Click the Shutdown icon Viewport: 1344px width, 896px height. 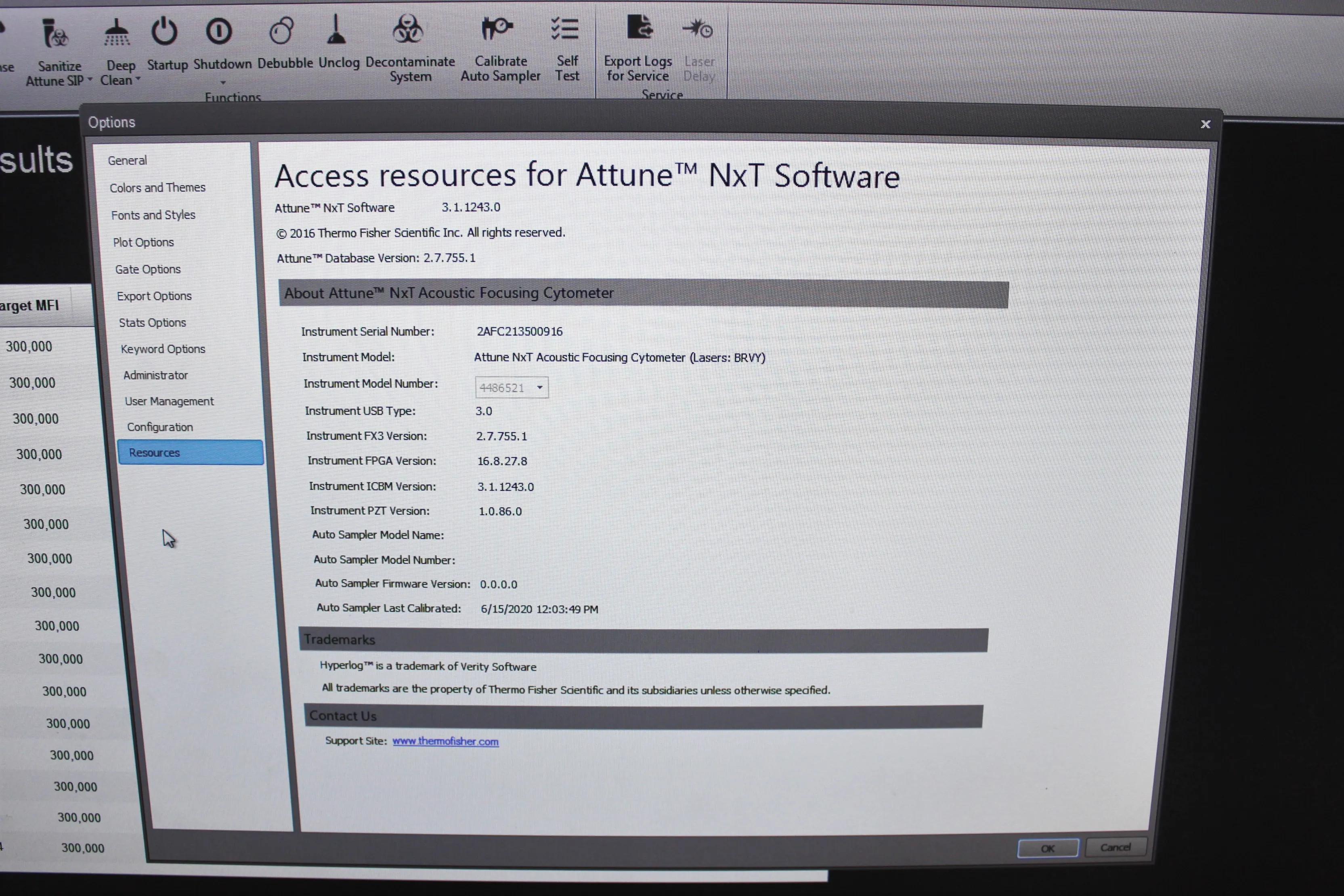219,31
